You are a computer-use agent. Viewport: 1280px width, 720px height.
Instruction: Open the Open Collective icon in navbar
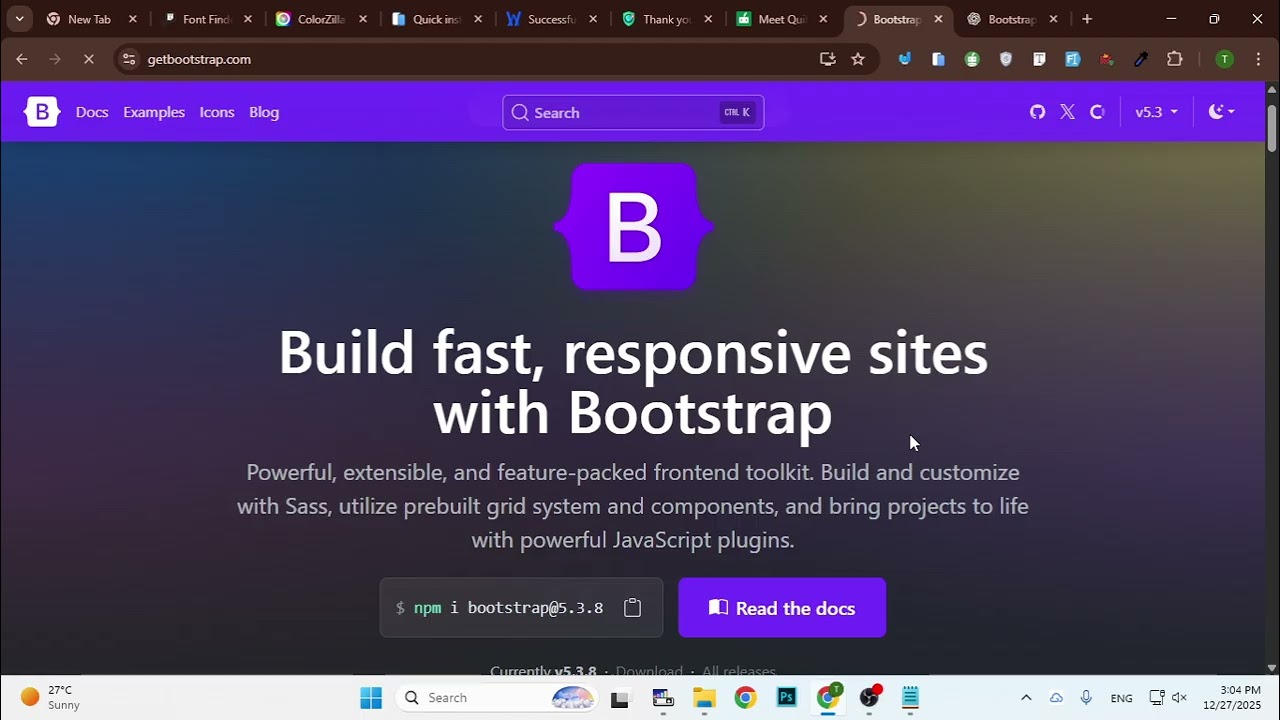(x=1097, y=112)
